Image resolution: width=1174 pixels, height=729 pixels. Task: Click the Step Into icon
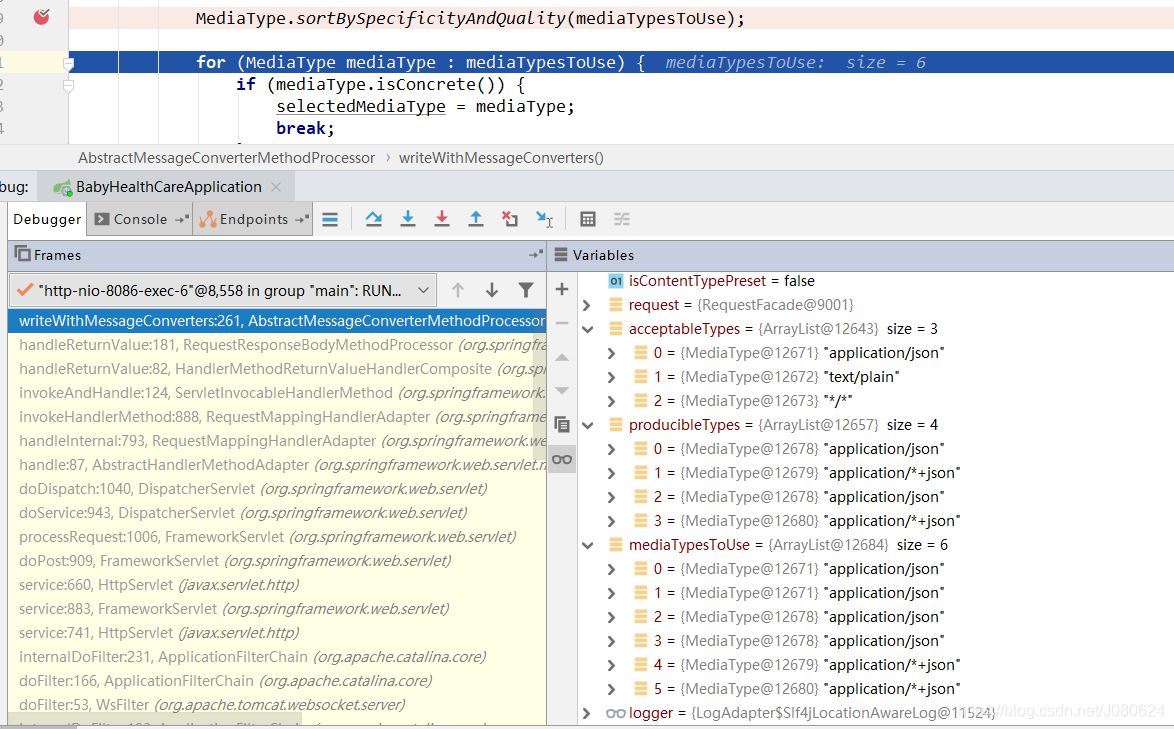point(408,219)
